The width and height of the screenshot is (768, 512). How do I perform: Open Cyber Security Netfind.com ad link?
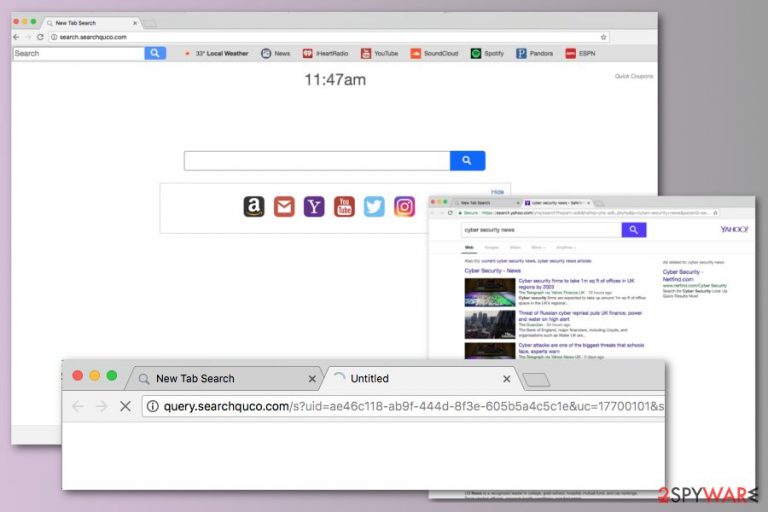tap(682, 275)
